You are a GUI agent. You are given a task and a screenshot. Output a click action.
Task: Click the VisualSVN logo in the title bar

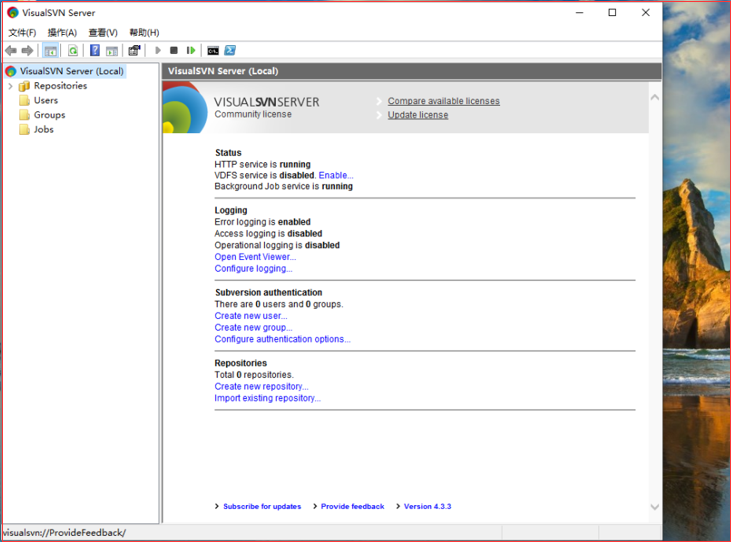pos(13,13)
